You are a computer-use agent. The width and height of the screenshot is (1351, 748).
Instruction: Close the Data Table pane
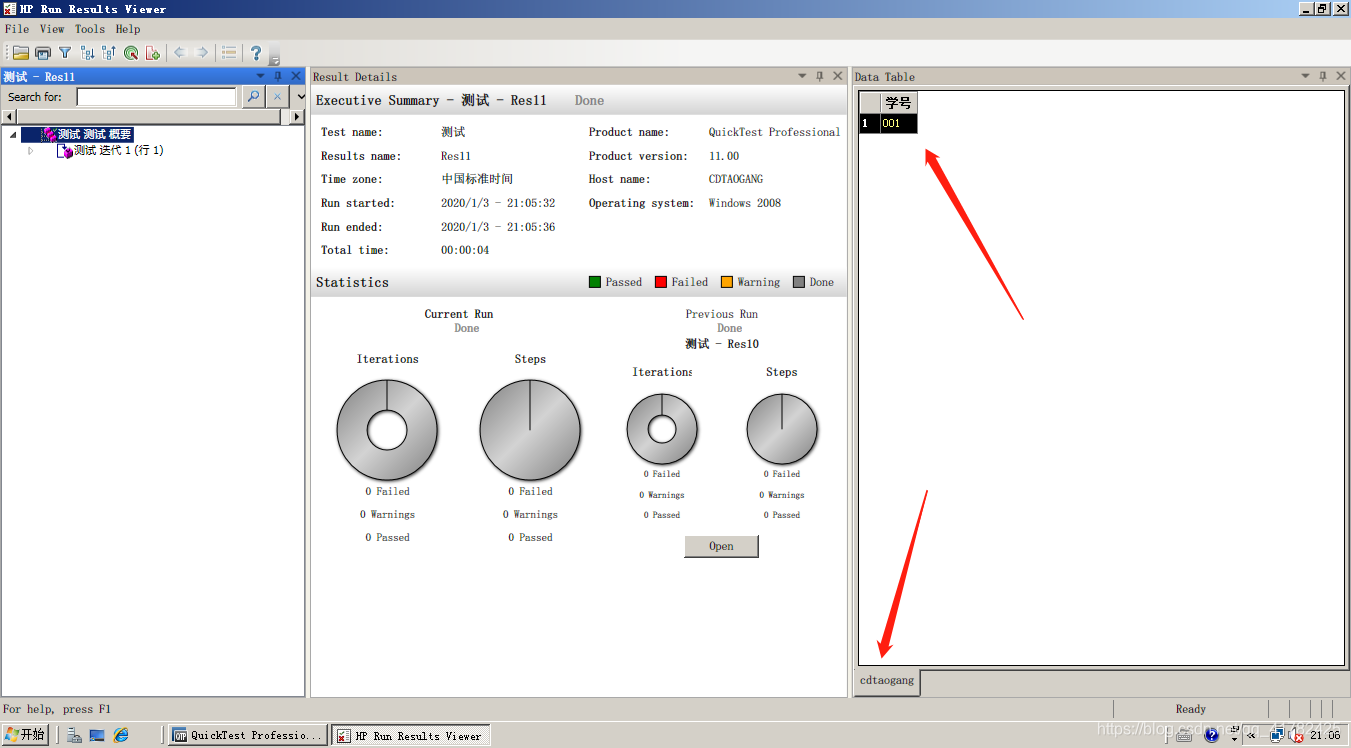click(x=1341, y=76)
